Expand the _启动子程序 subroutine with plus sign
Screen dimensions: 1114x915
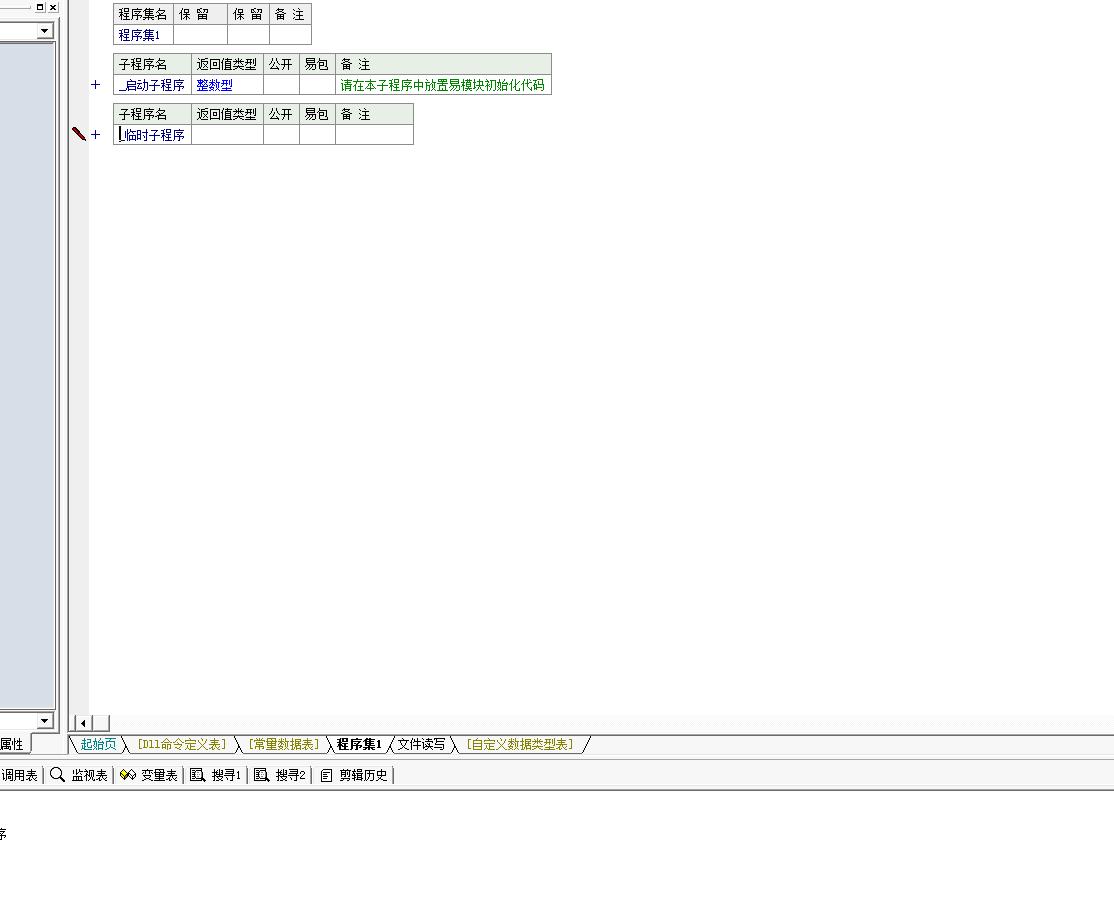pyautogui.click(x=96, y=85)
